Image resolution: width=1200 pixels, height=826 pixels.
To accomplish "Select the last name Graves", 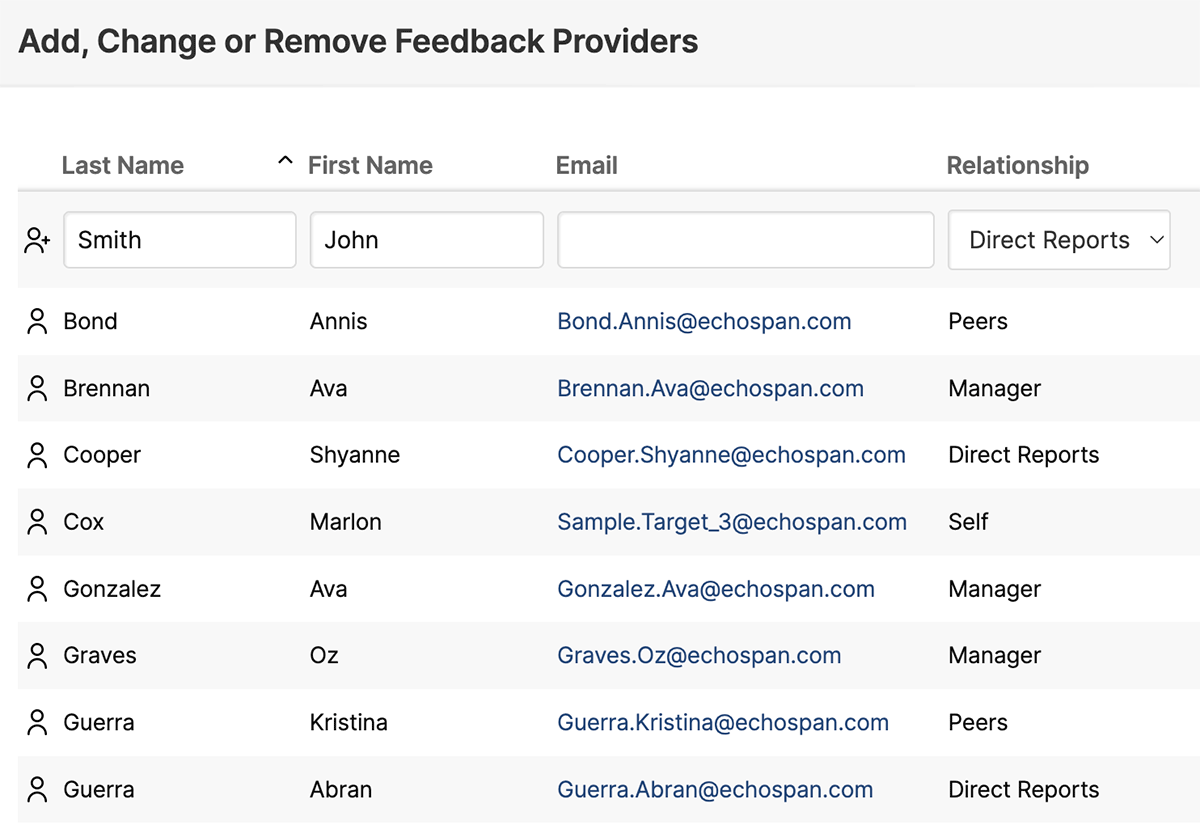I will click(x=100, y=656).
